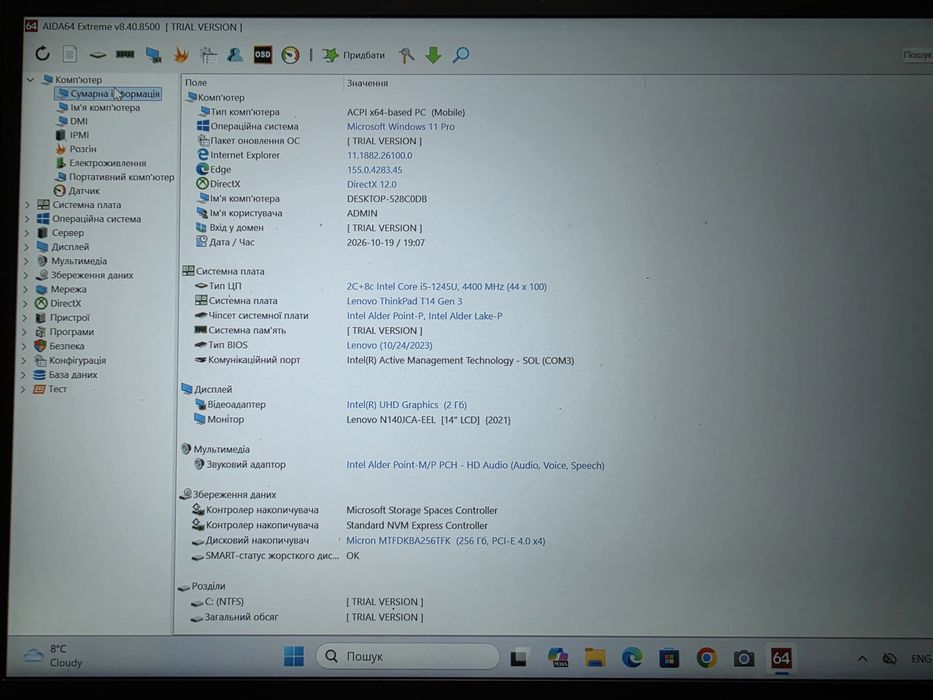
Task: Click the Lenovo N140JCA-EEL monitor value
Action: [x=428, y=420]
